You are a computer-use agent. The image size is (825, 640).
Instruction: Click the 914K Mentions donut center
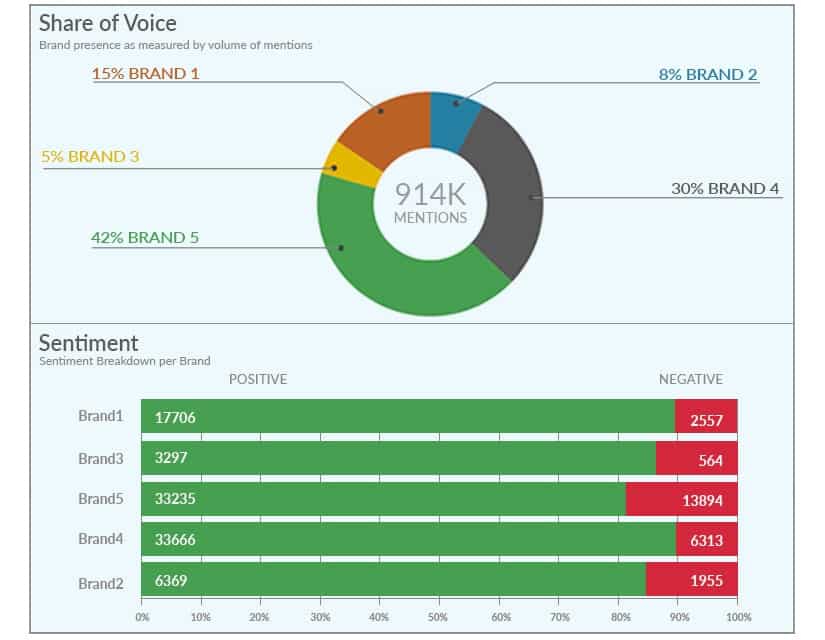point(430,203)
